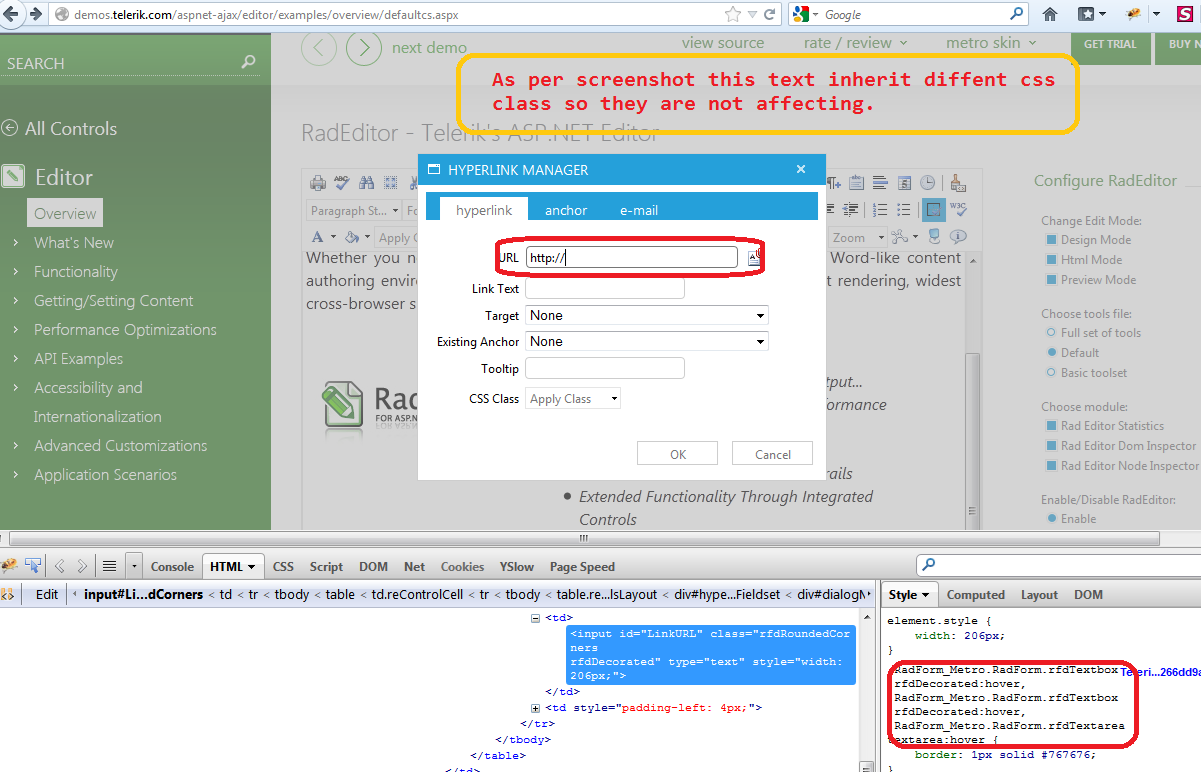1201x772 pixels.
Task: Open the Computed side panel tab
Action: pyautogui.click(x=976, y=594)
